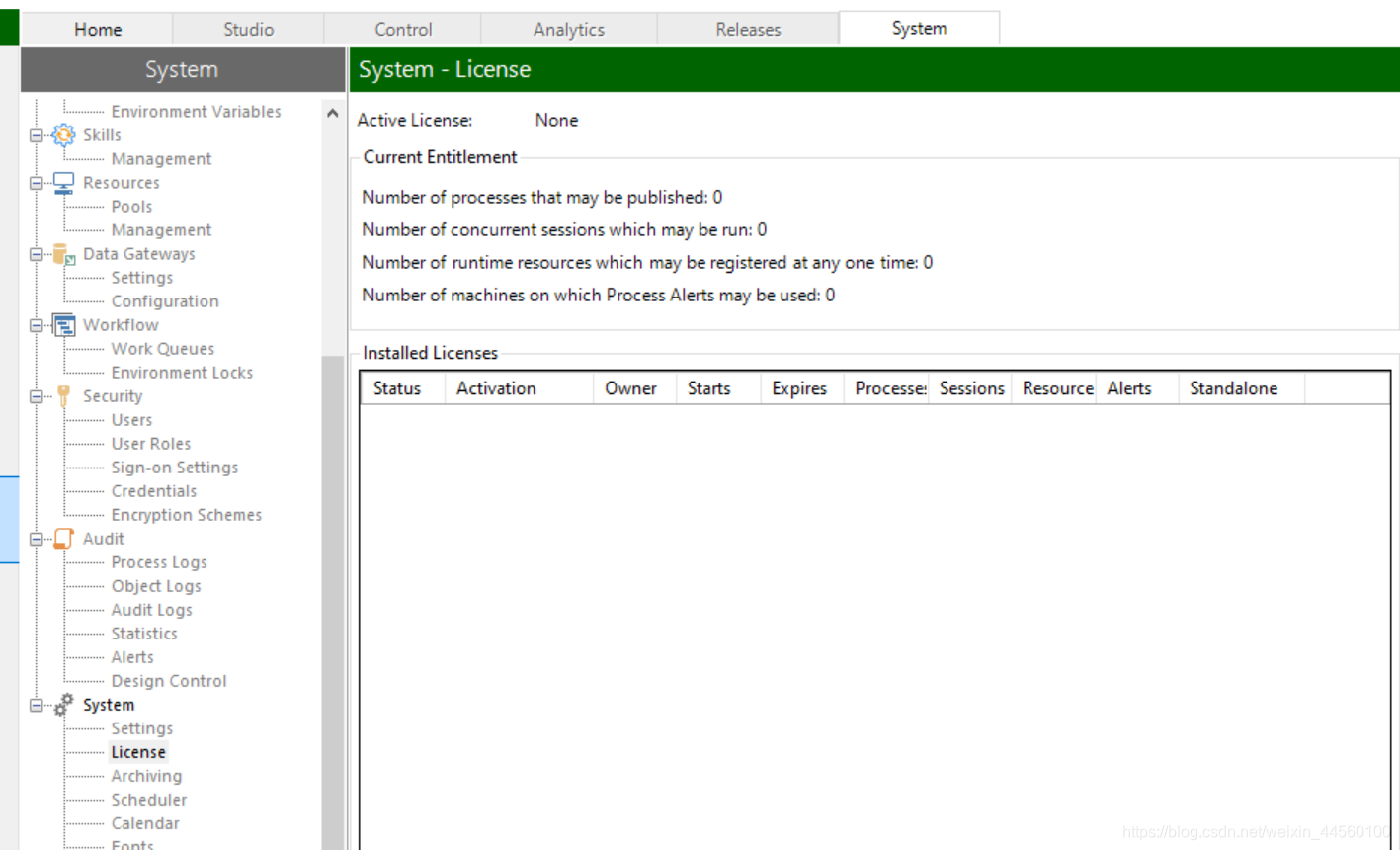Viewport: 1400px width, 850px height.
Task: Open the Control tab
Action: coord(403,29)
